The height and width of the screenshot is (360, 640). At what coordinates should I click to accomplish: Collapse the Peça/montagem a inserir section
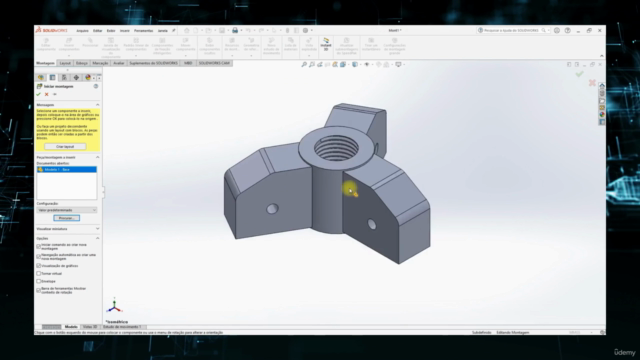(98, 157)
